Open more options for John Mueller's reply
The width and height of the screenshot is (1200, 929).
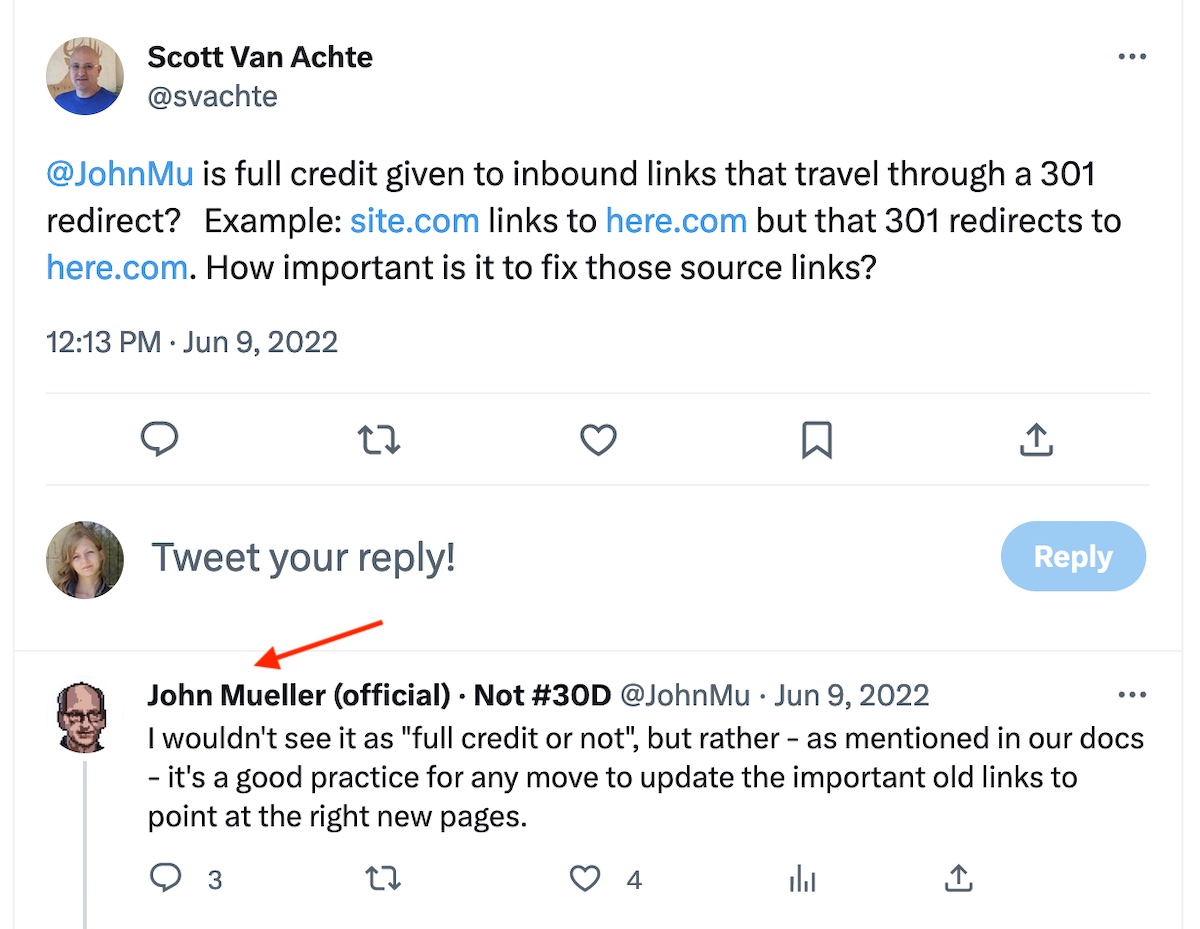point(1131,695)
